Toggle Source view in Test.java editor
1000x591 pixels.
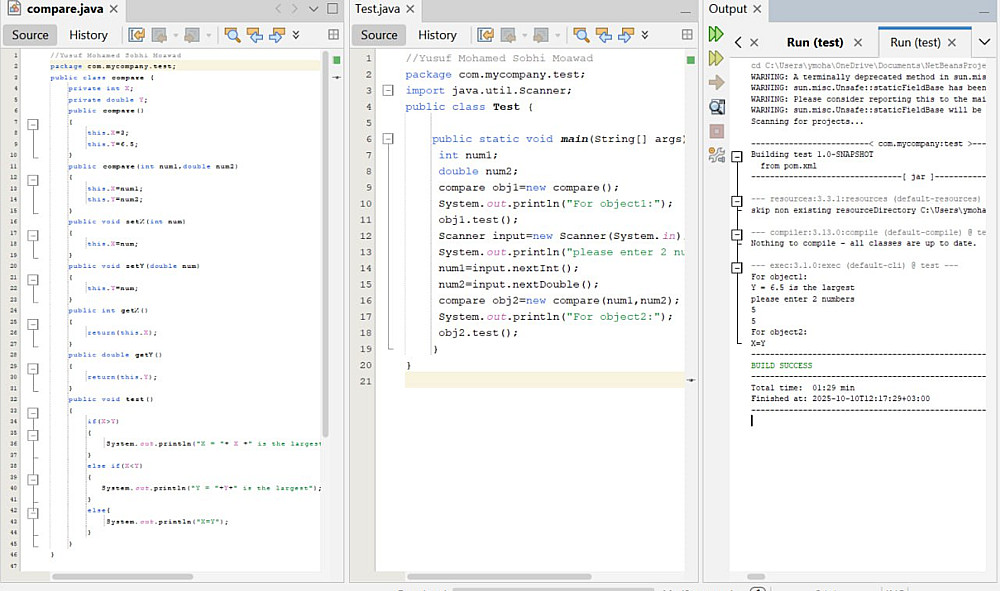[379, 35]
